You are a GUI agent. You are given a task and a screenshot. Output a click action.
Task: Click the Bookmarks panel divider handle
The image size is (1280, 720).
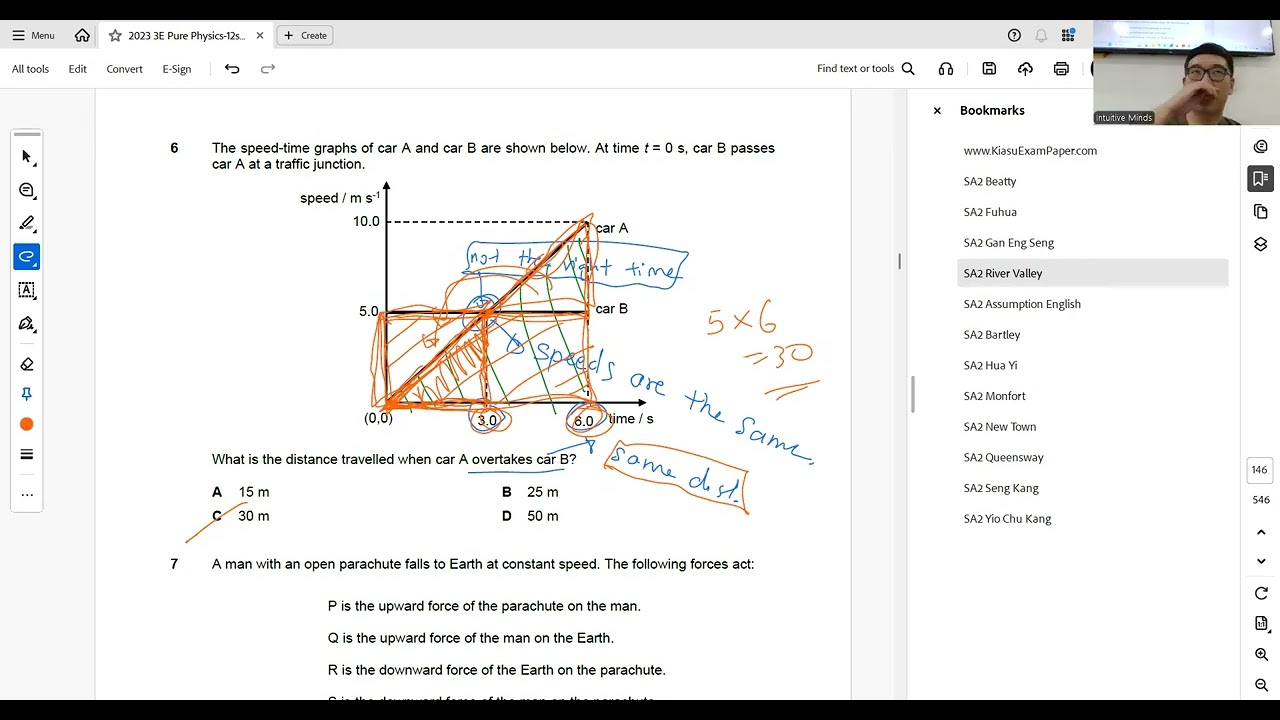(x=912, y=394)
